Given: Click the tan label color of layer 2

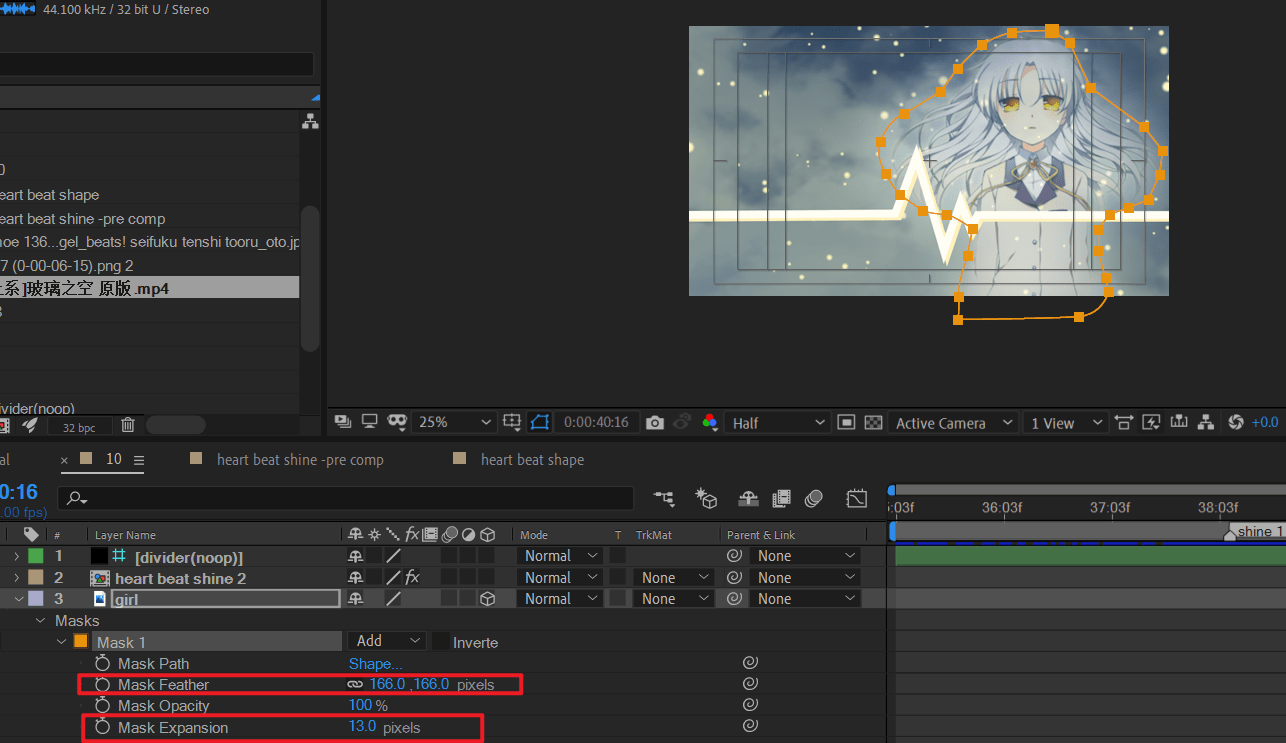Looking at the screenshot, I should click(35, 578).
